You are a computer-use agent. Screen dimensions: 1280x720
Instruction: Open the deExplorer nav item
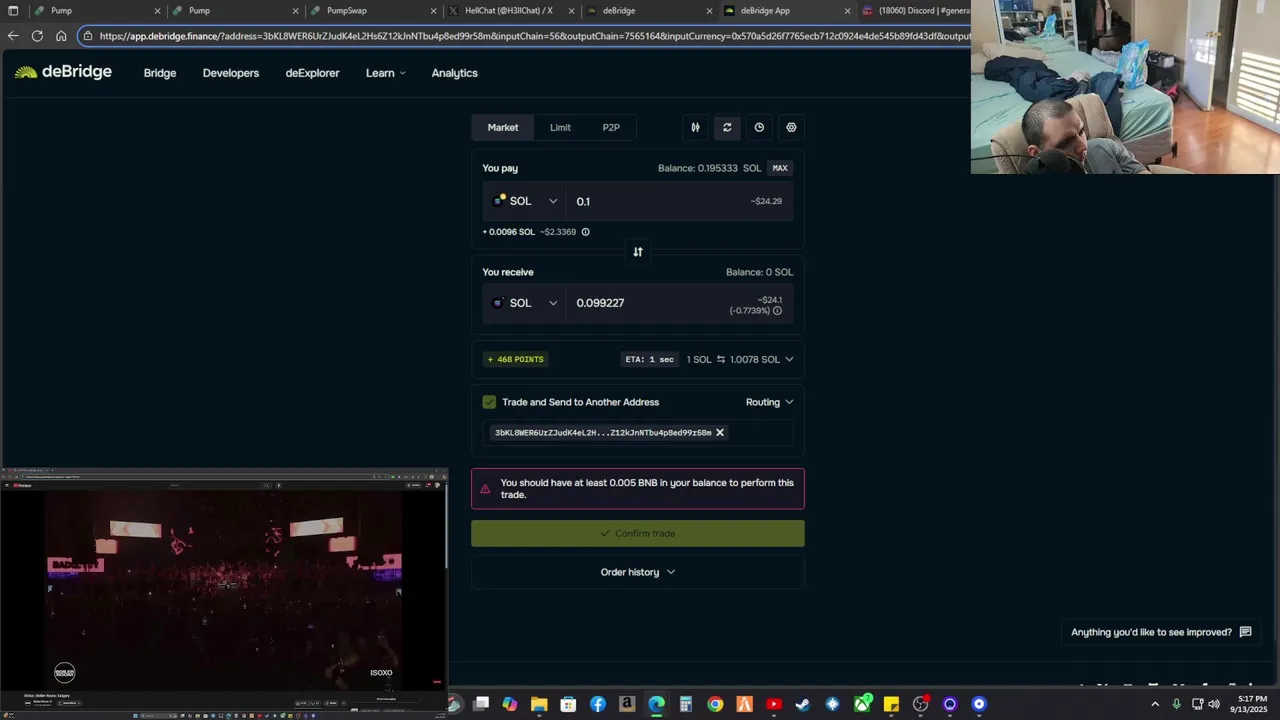312,73
